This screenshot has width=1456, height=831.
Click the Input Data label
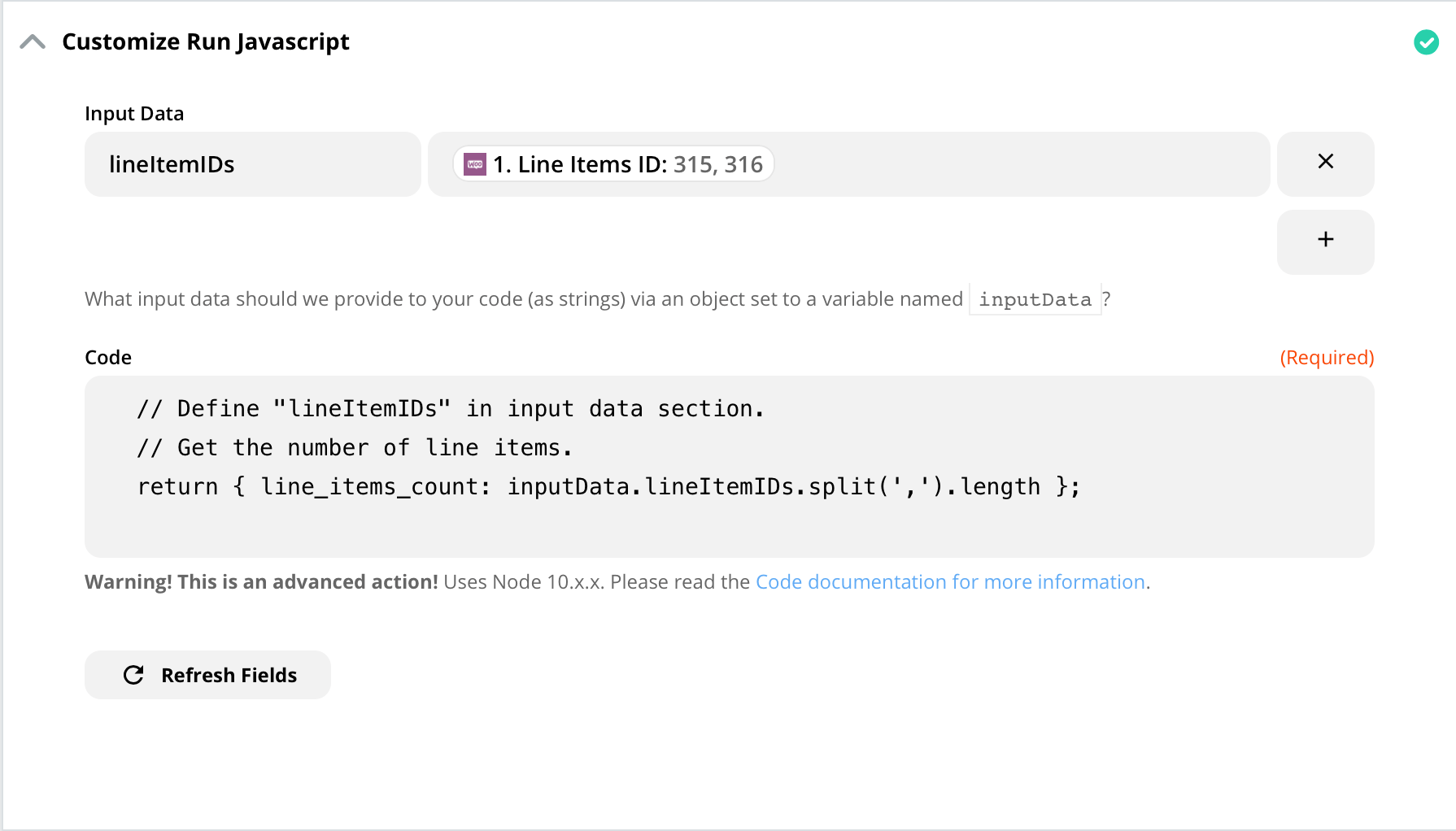134,114
